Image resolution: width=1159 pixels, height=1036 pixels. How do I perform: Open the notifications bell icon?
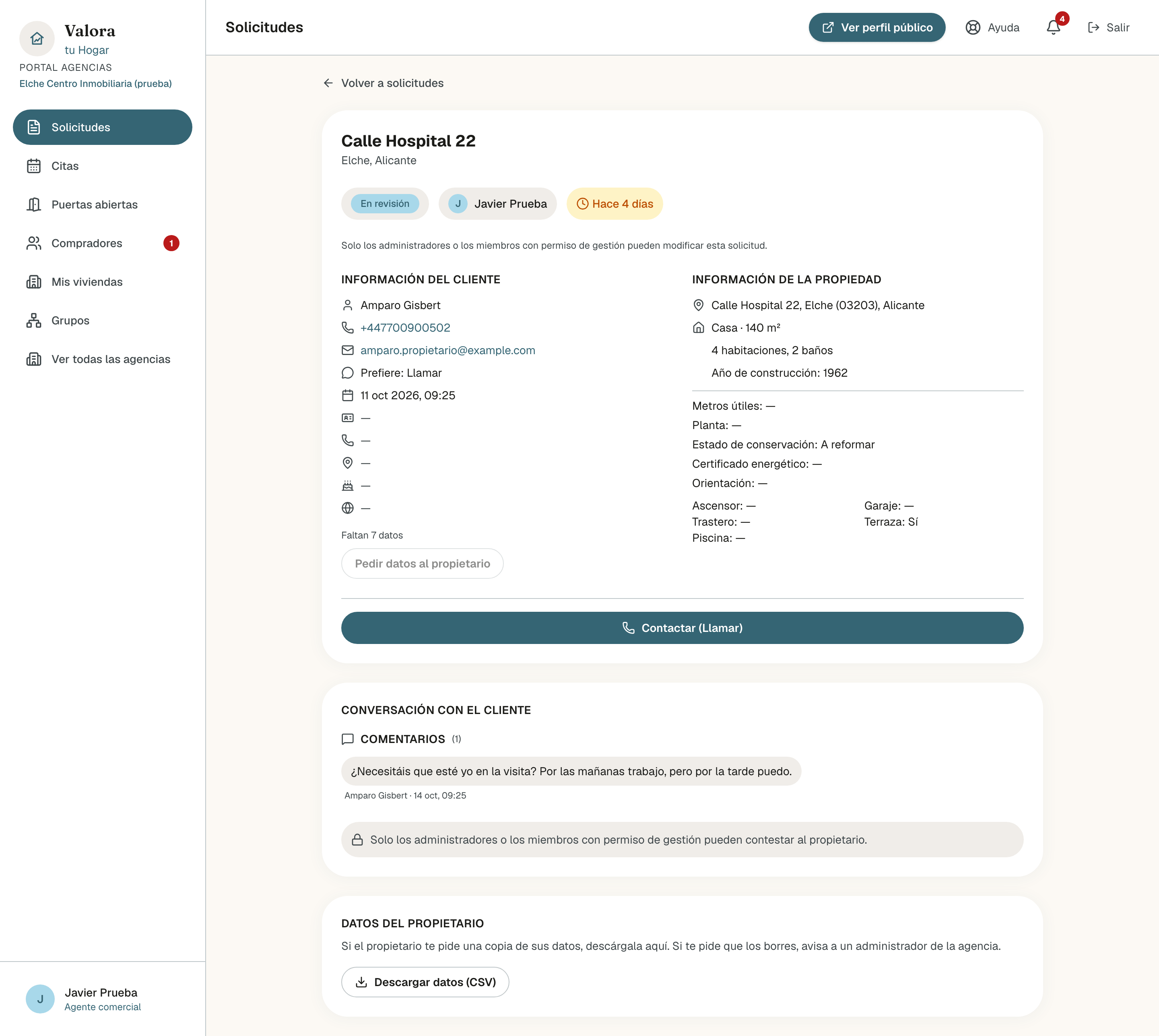[1054, 27]
